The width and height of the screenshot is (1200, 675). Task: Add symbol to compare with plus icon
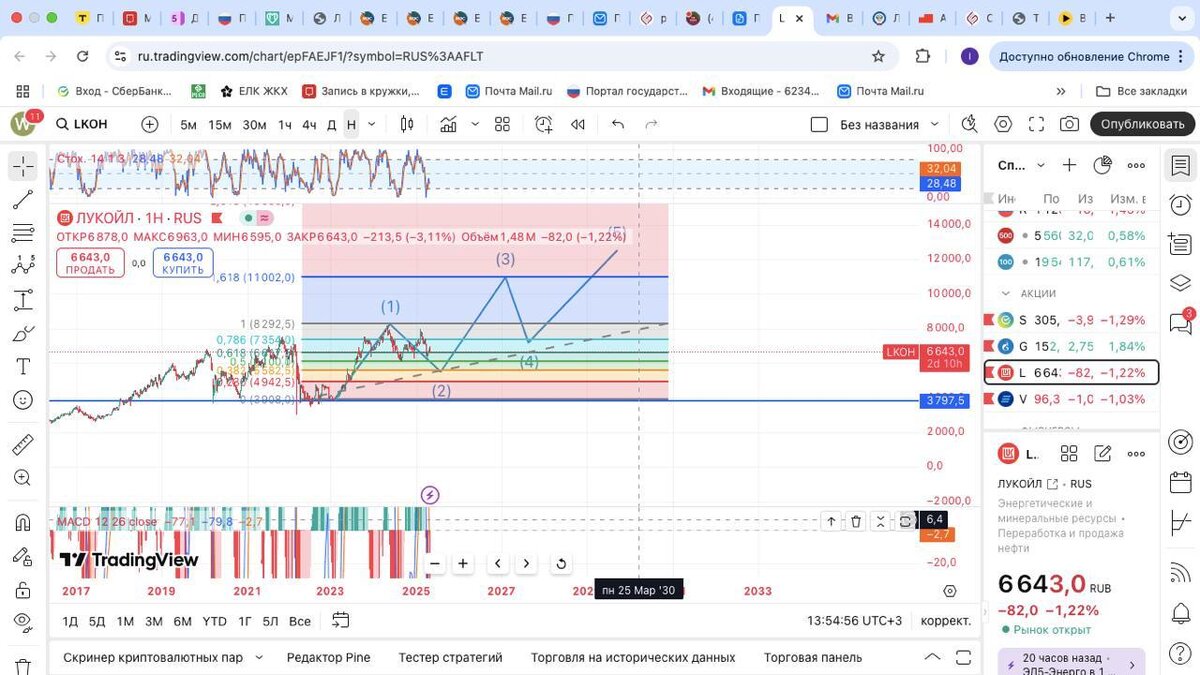(150, 124)
